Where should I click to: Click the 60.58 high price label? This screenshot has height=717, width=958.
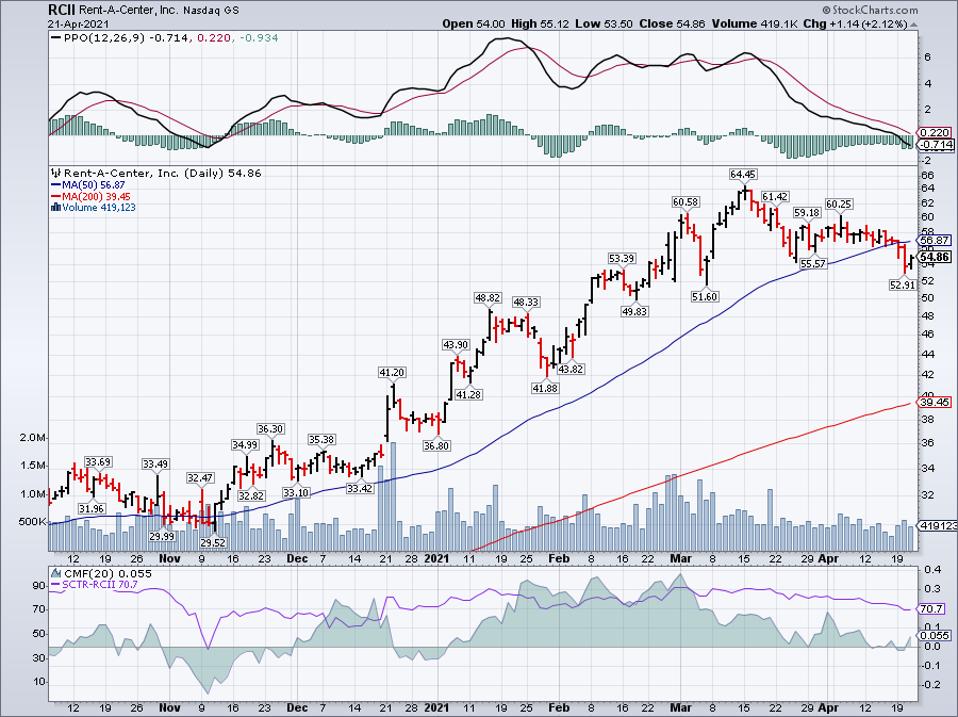(686, 202)
